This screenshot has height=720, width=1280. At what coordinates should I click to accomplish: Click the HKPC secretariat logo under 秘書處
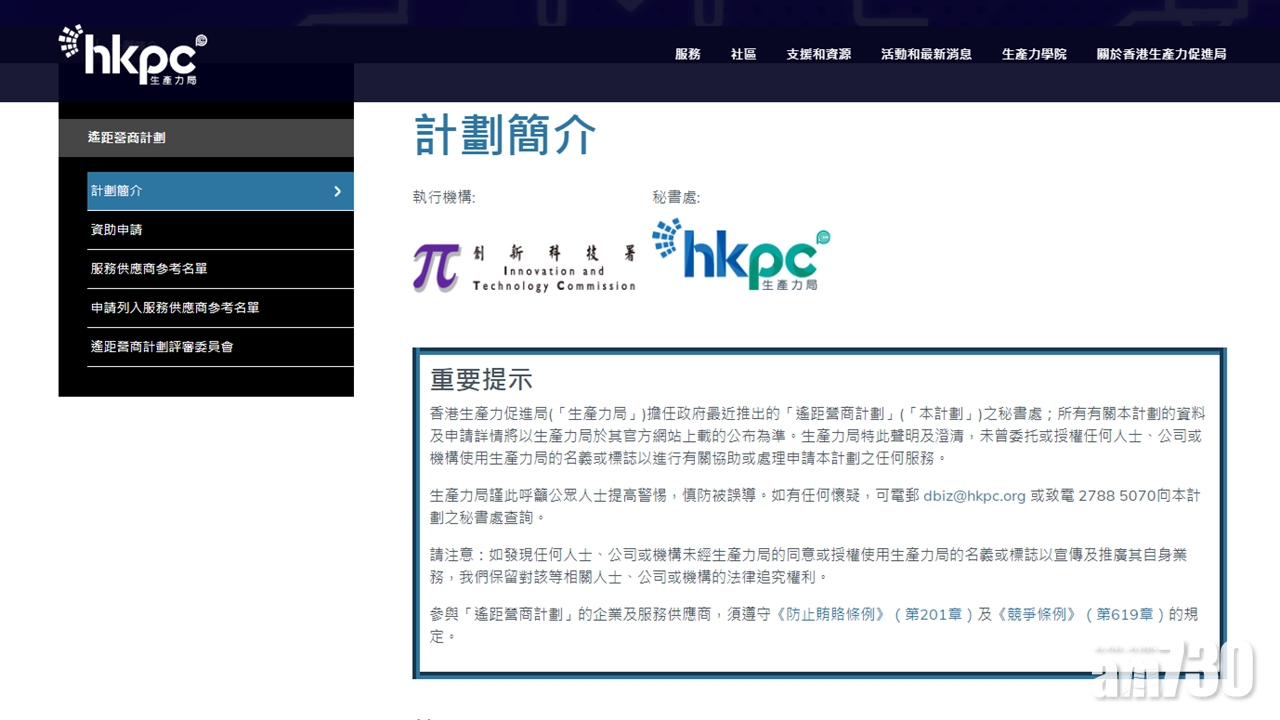point(741,254)
